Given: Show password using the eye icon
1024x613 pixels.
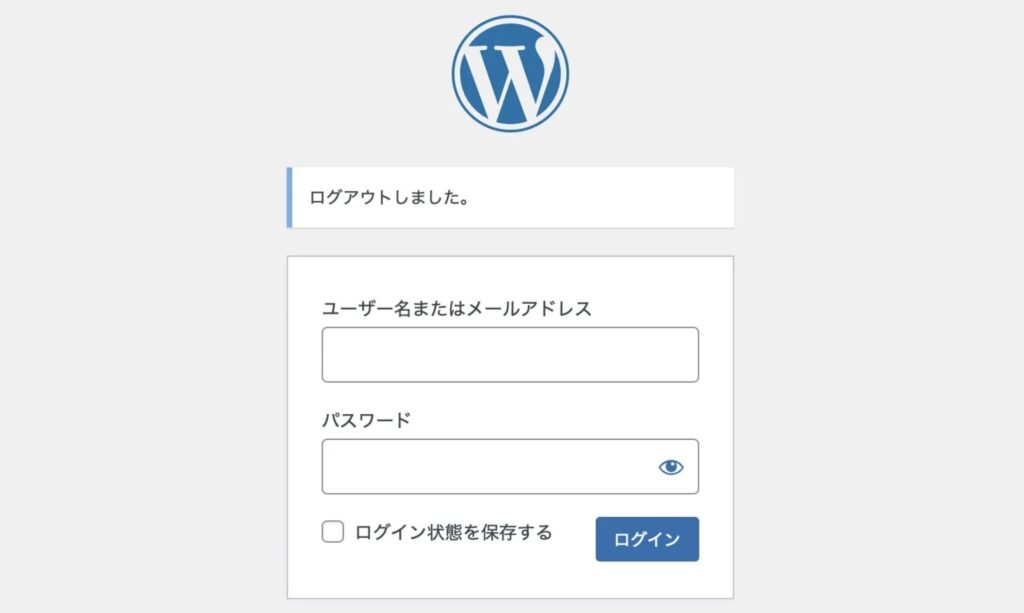Looking at the screenshot, I should (x=671, y=467).
